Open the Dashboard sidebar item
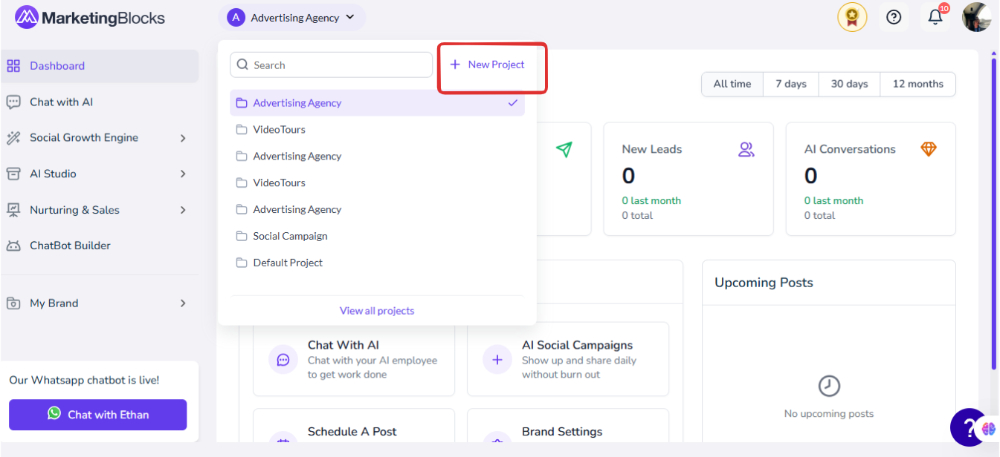This screenshot has width=1000, height=457. coord(99,66)
